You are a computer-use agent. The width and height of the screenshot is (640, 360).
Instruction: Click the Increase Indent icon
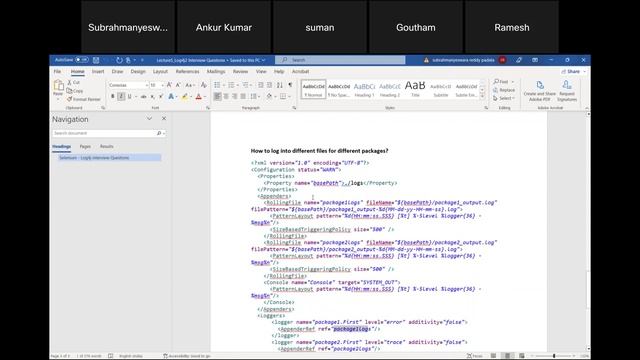[269, 85]
